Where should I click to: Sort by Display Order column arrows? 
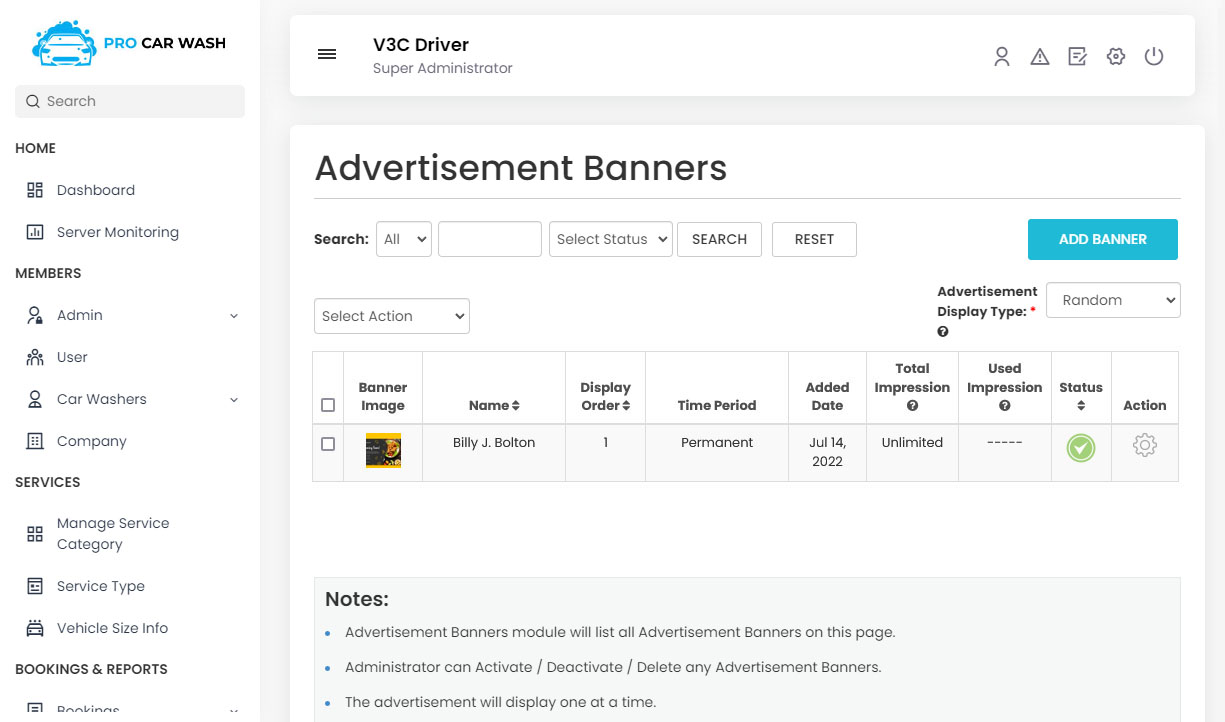tap(626, 406)
